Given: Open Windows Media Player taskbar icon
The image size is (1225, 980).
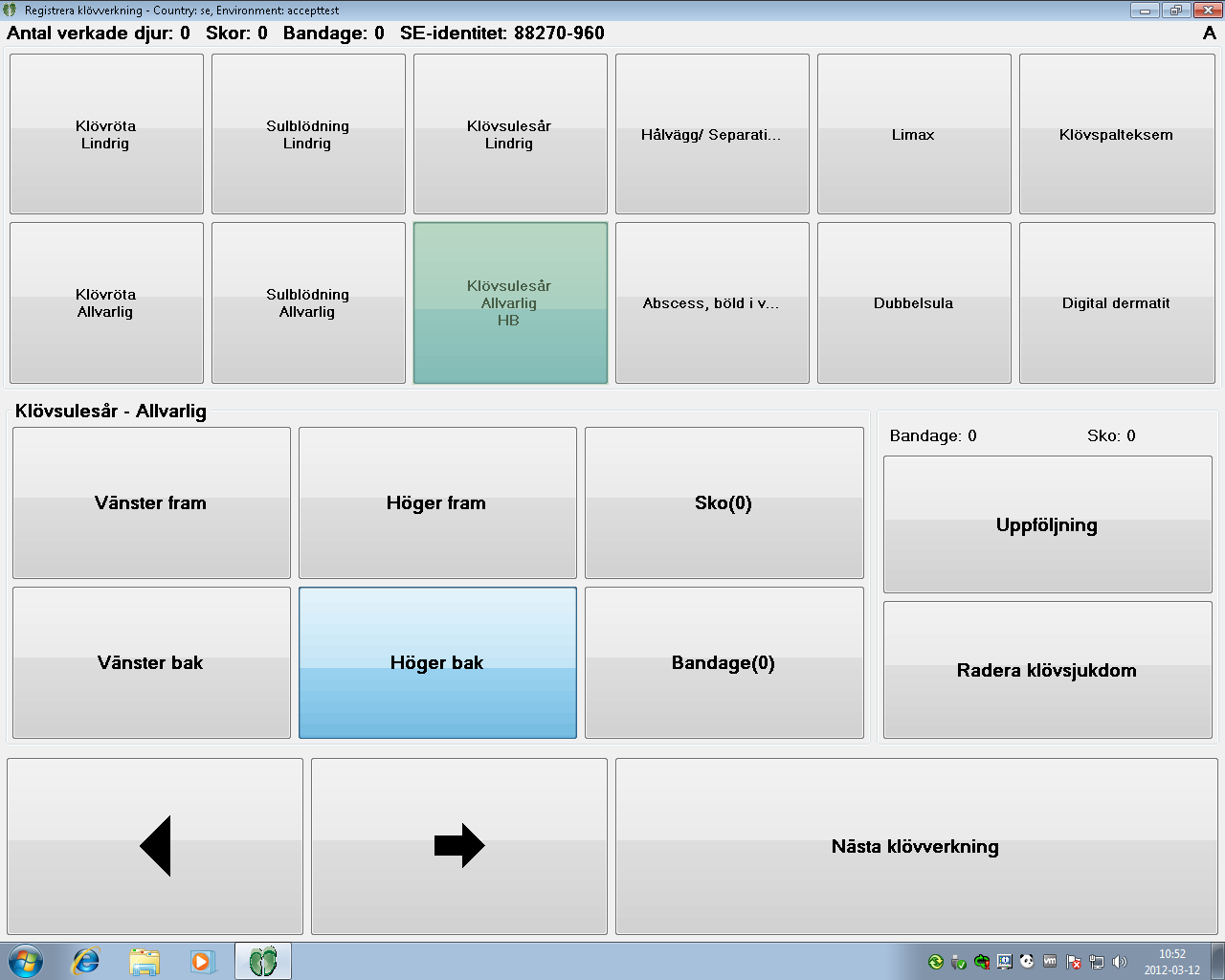Looking at the screenshot, I should [x=202, y=961].
